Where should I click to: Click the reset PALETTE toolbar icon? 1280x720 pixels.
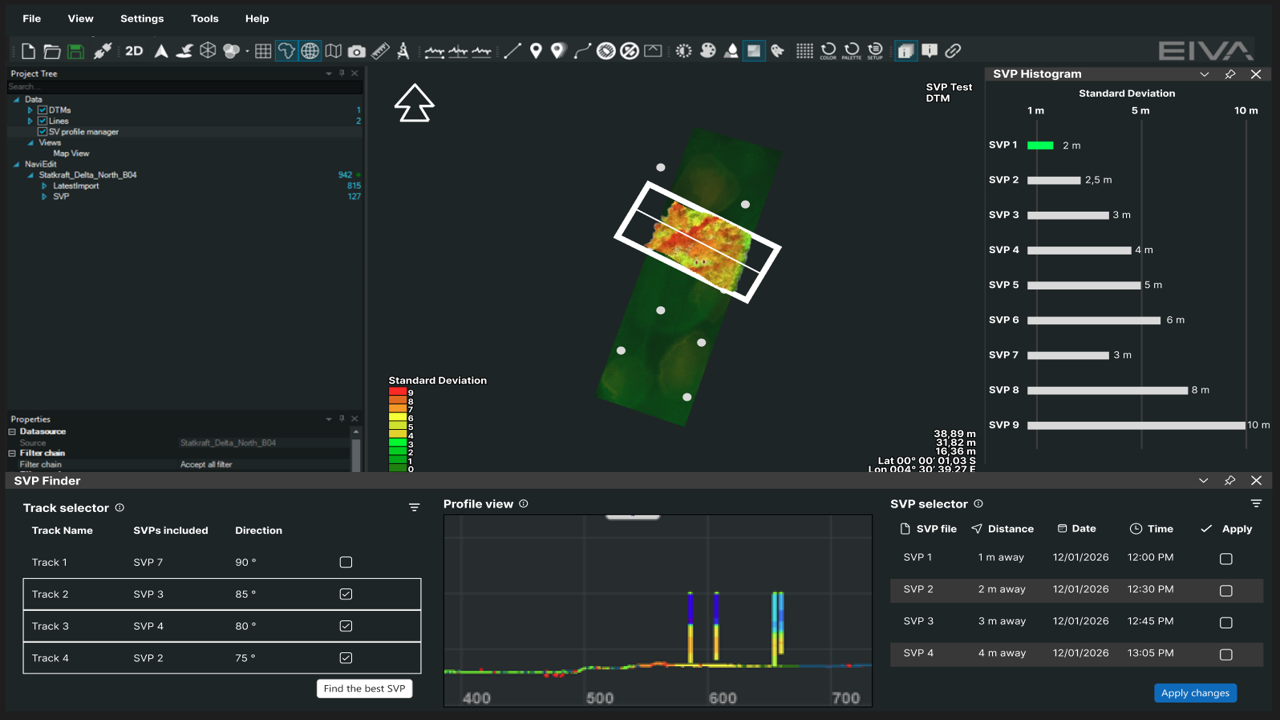coord(852,51)
